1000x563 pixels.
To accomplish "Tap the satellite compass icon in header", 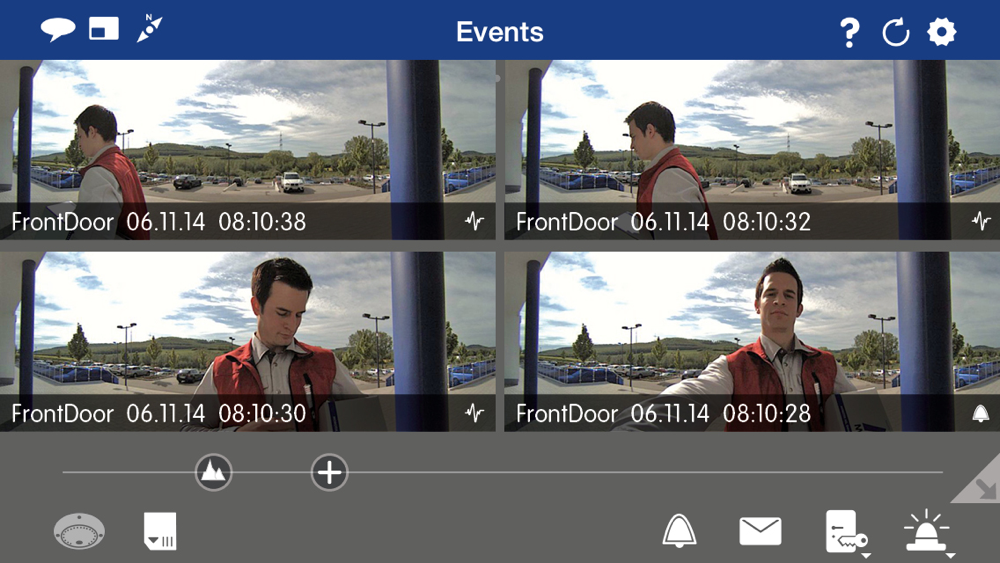I will 150,29.
